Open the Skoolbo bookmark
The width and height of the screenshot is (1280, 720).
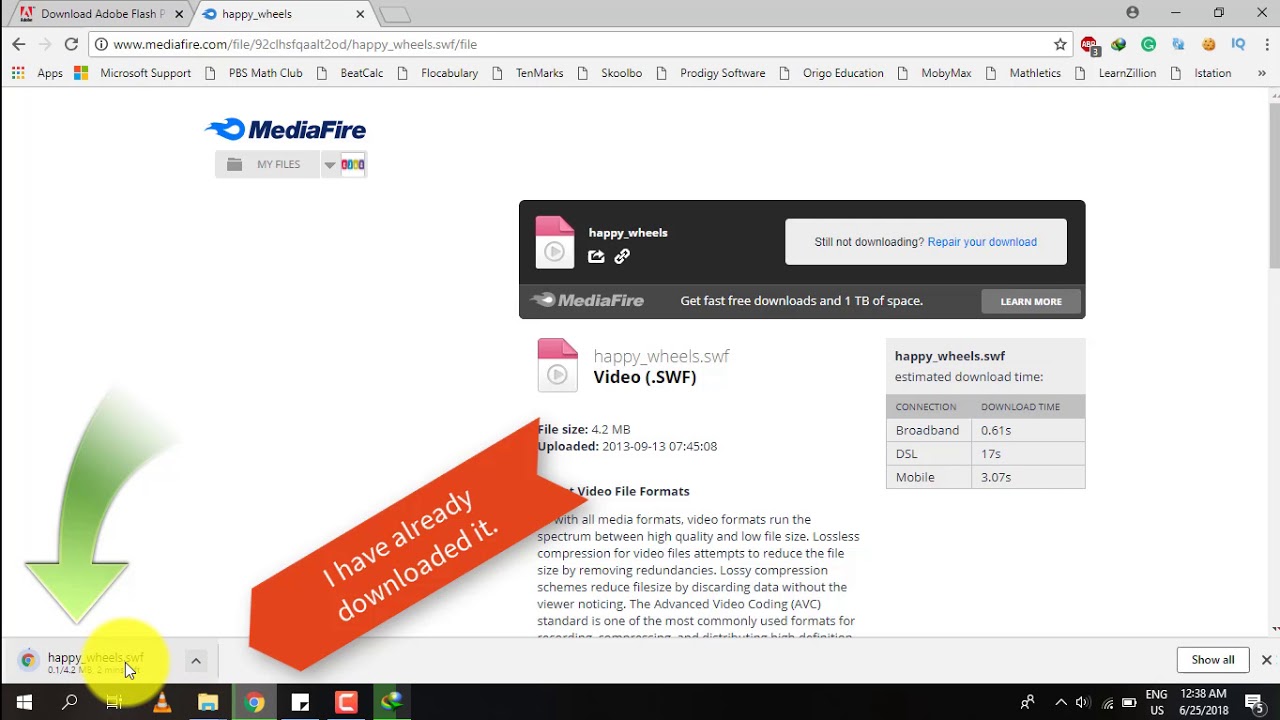click(609, 73)
